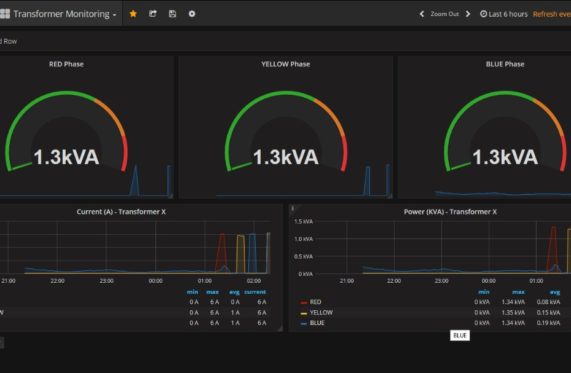Click the 0.08 kVA avg value for RED
Viewport: 571px width, 373px height.
[x=548, y=302]
